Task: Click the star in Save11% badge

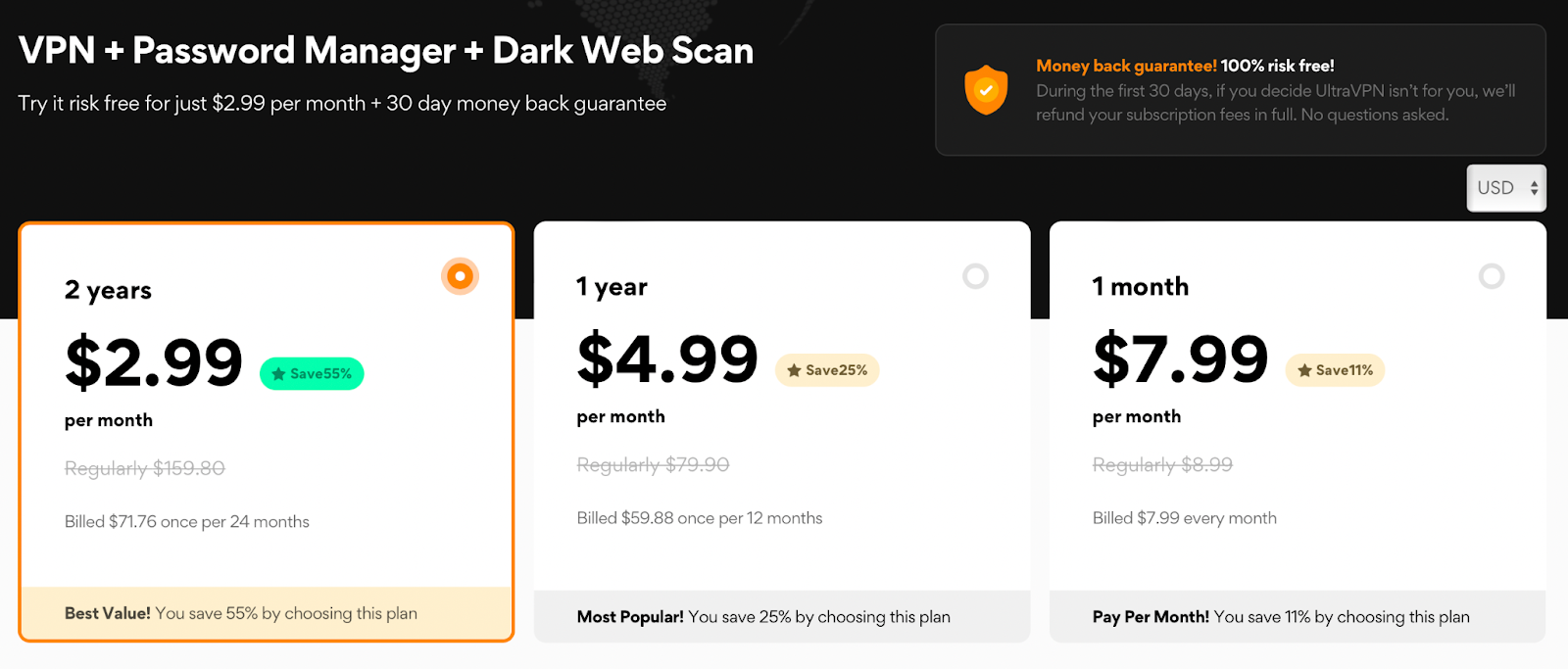Action: (x=1304, y=370)
